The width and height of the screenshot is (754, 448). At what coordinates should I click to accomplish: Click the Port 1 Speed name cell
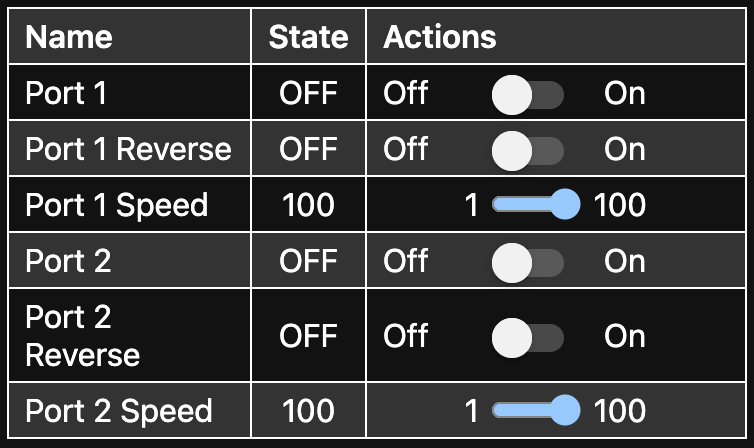(116, 206)
